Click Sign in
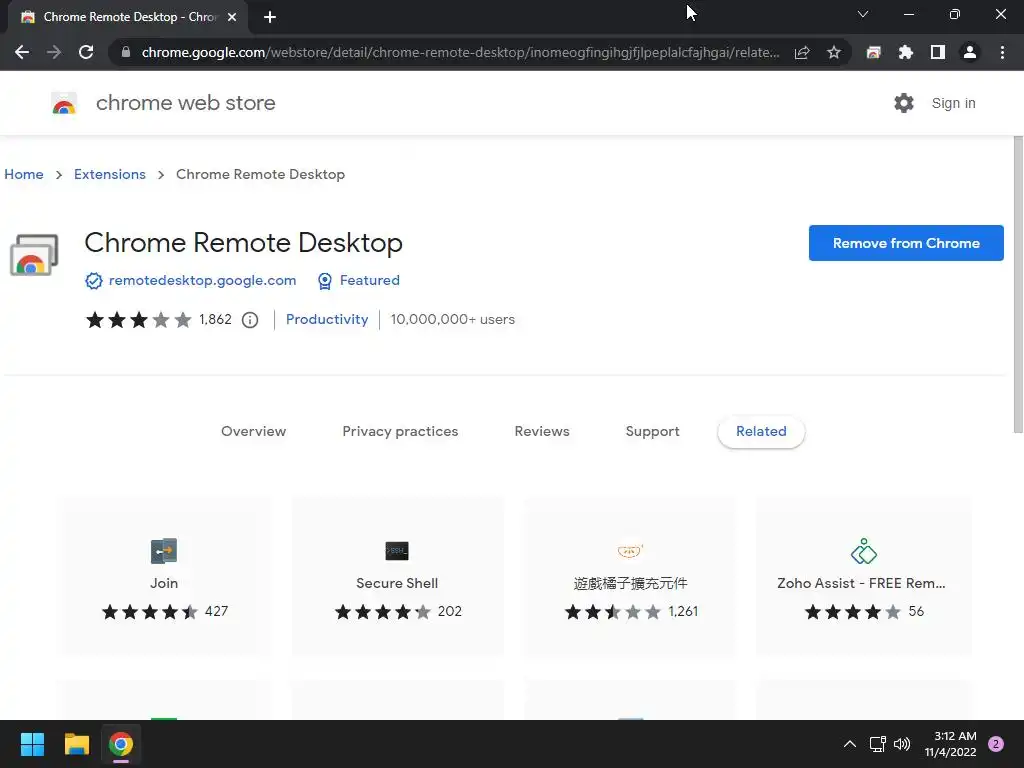The height and width of the screenshot is (768, 1024). (x=953, y=103)
